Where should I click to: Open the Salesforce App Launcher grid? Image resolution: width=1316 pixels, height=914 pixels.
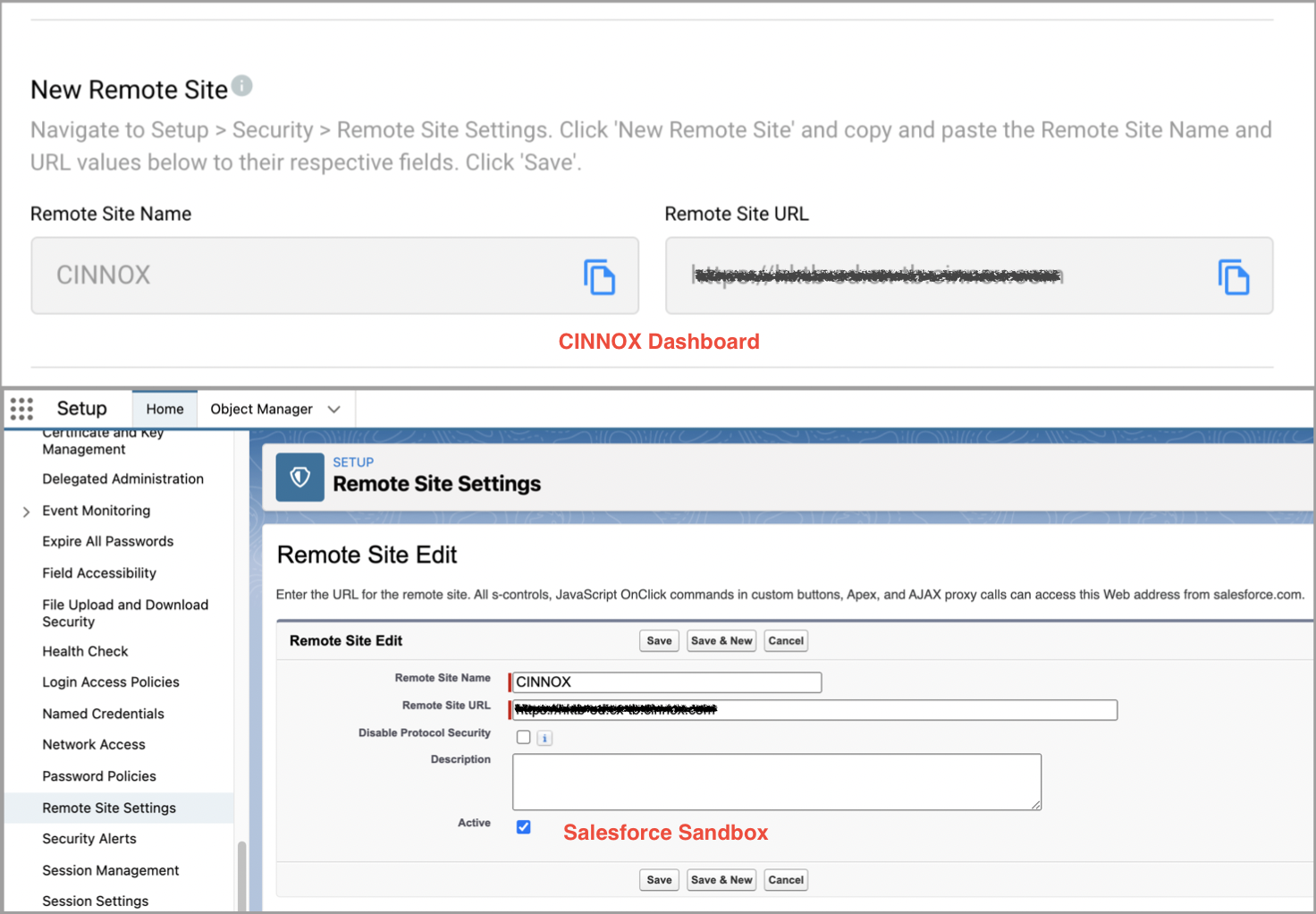point(21,409)
